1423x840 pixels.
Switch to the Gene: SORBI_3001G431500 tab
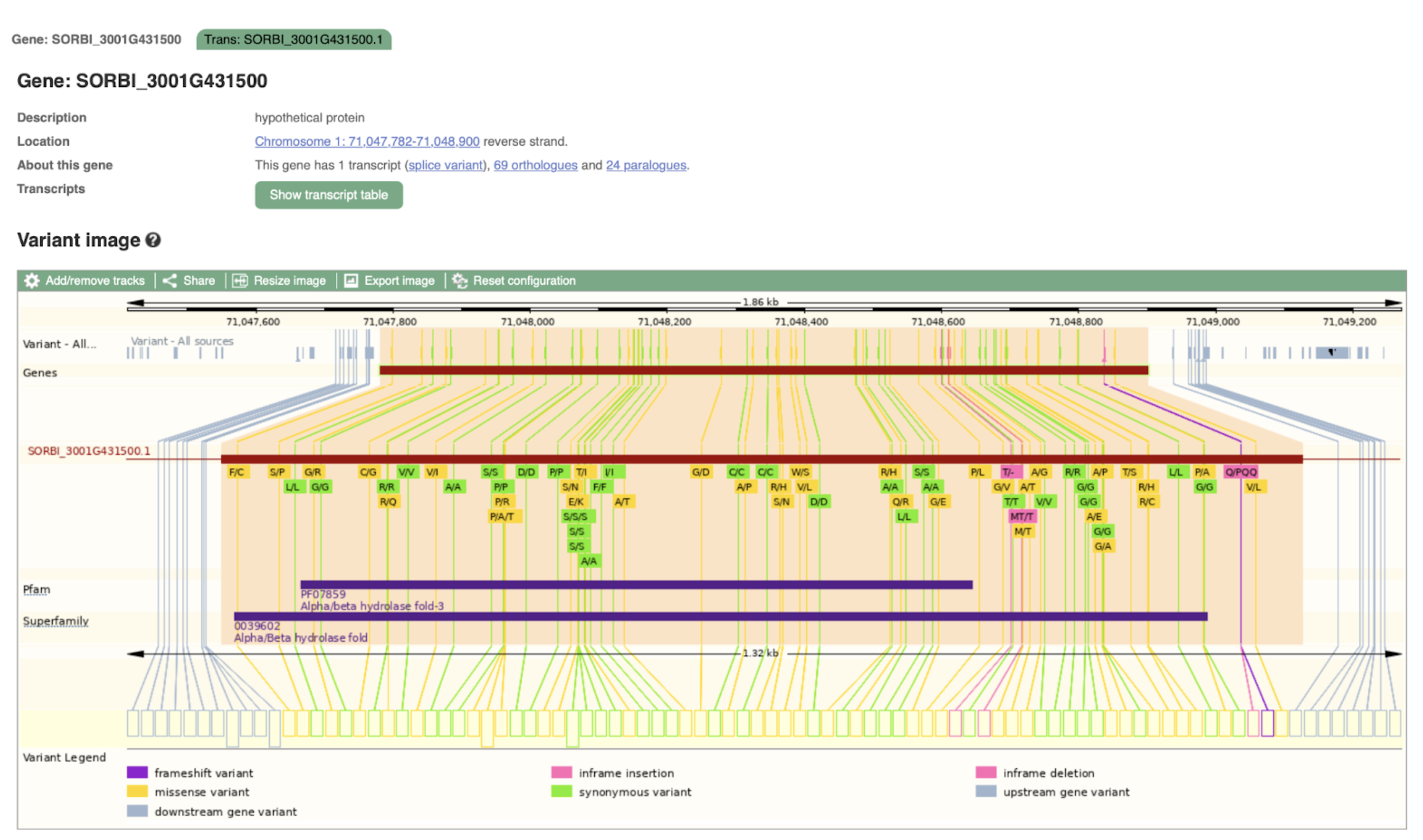coord(96,39)
